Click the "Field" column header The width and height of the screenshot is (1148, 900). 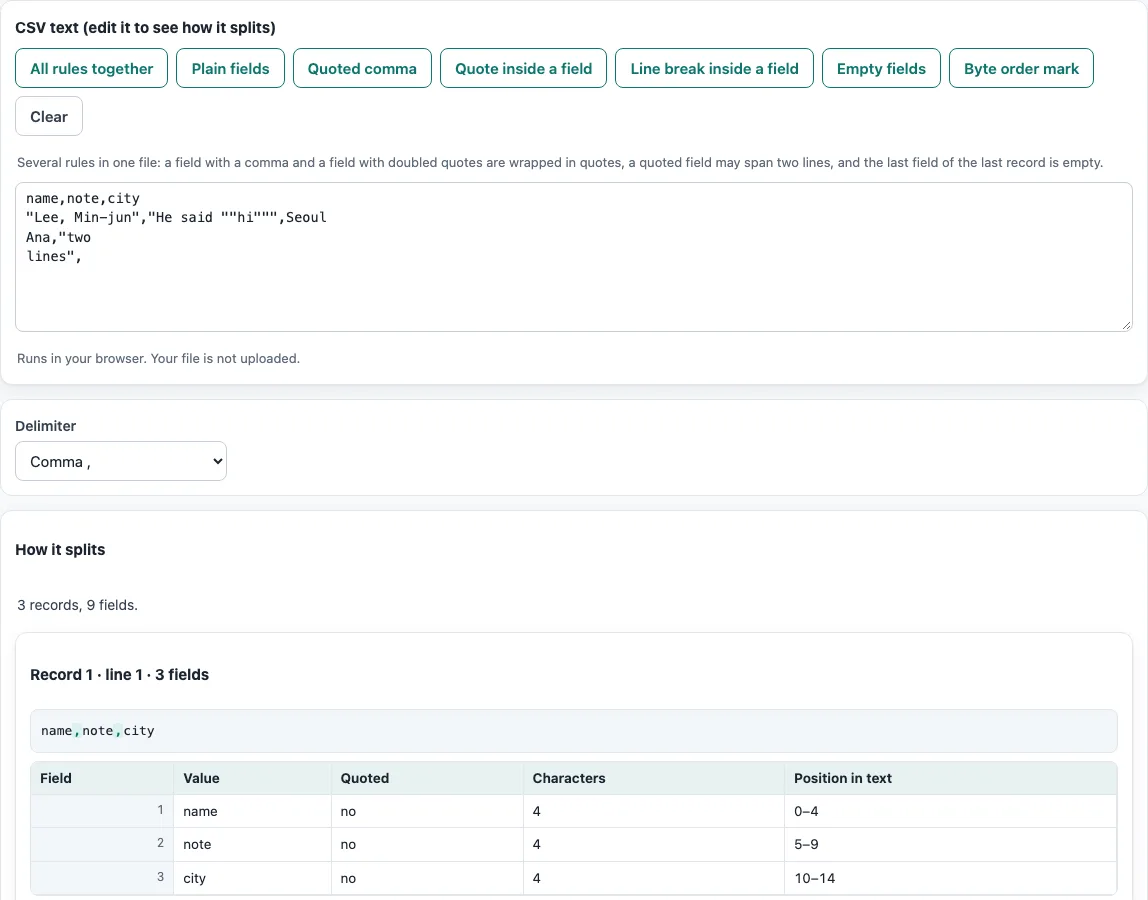102,778
